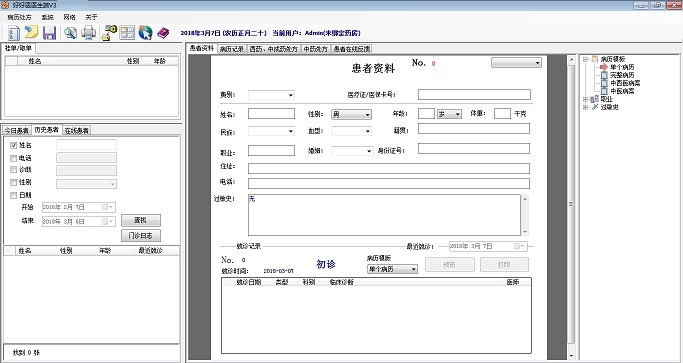Select the 挂单/取单 tab
This screenshot has height=363, width=683.
18,48
